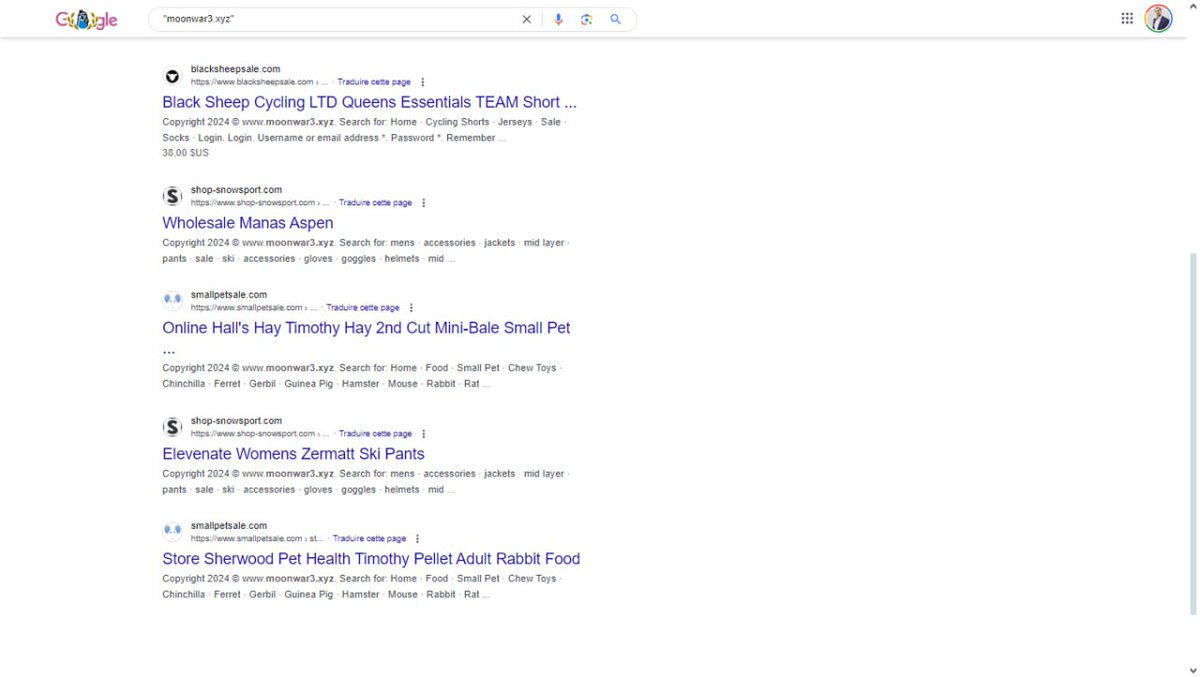Viewport: 1200px width, 677px height.
Task: Open more options for Hall's Hay Timothy result
Action: [411, 308]
